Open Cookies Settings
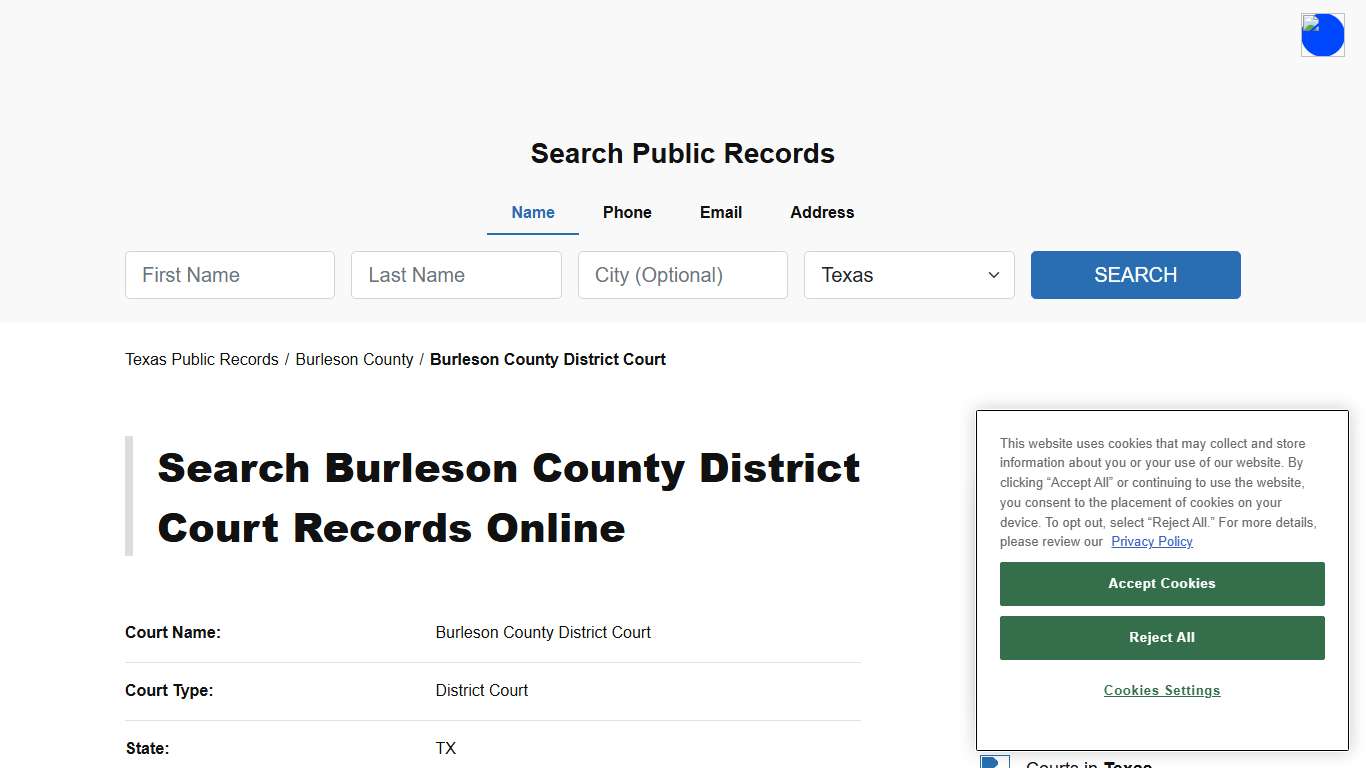 point(1161,690)
